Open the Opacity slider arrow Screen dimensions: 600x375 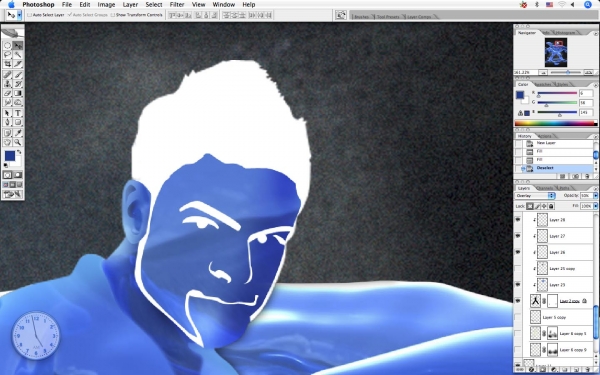595,196
